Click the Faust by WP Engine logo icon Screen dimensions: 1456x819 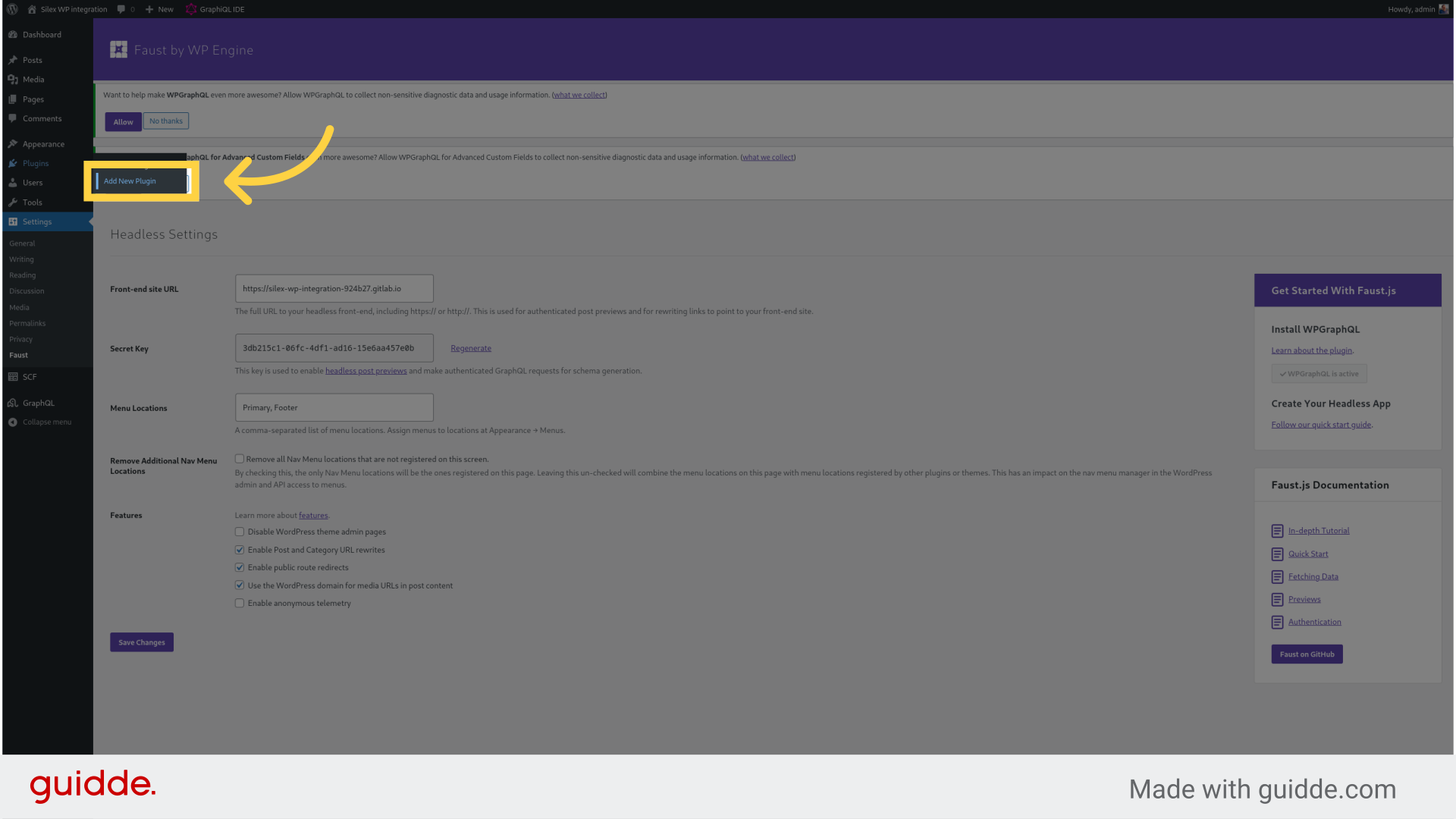[118, 49]
